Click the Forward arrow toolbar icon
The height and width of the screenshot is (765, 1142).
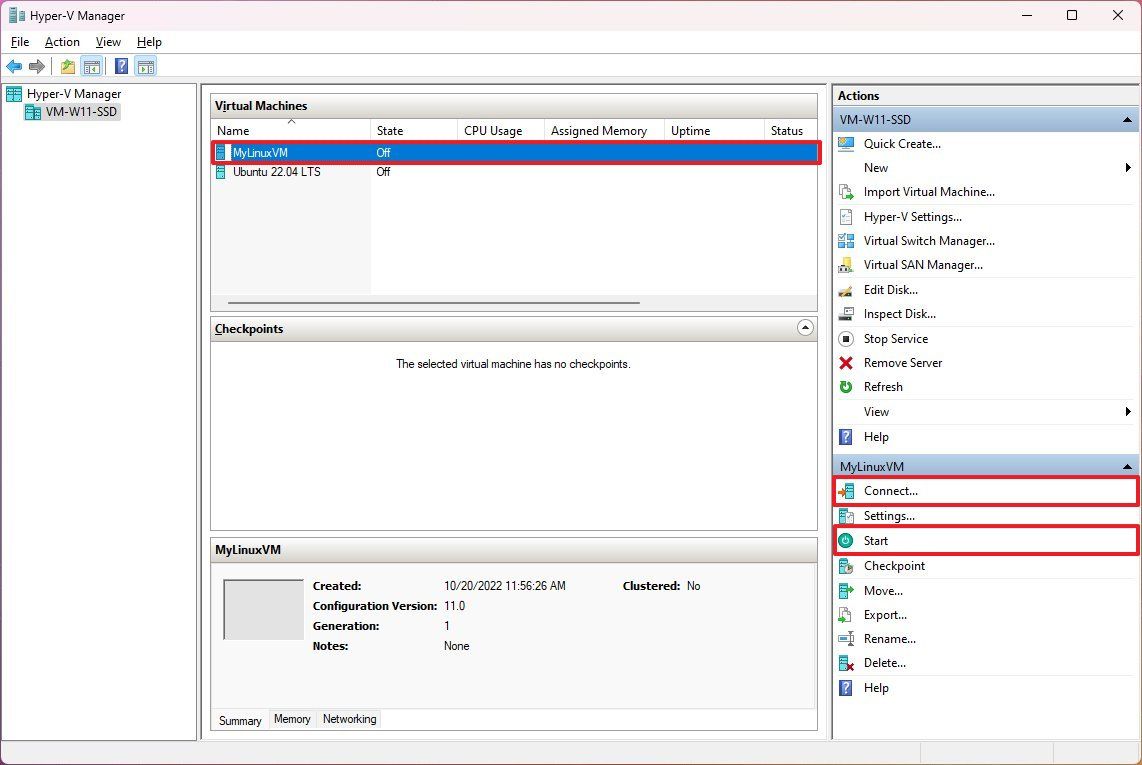pyautogui.click(x=36, y=67)
